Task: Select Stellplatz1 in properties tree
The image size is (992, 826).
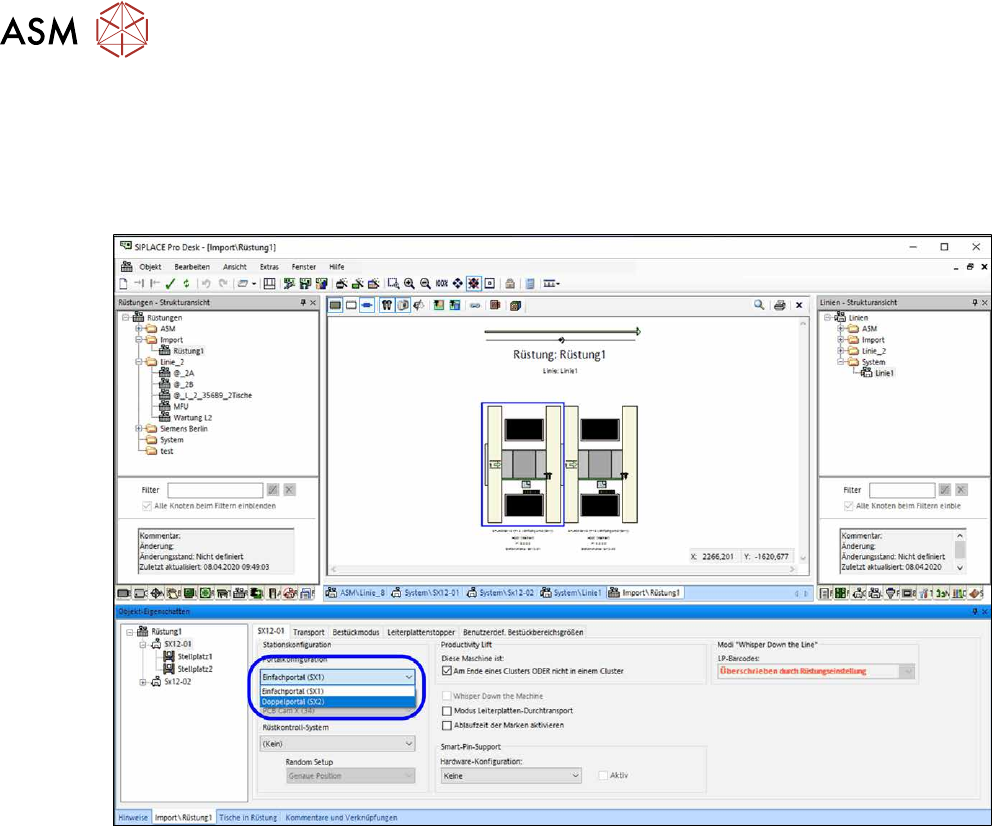Action: [x=195, y=657]
